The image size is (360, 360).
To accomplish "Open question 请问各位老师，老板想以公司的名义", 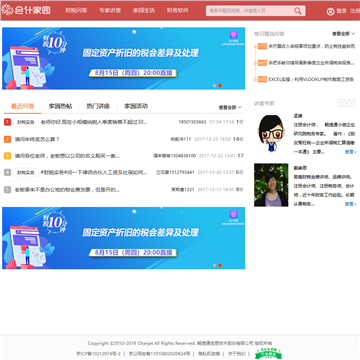I will point(67,156).
